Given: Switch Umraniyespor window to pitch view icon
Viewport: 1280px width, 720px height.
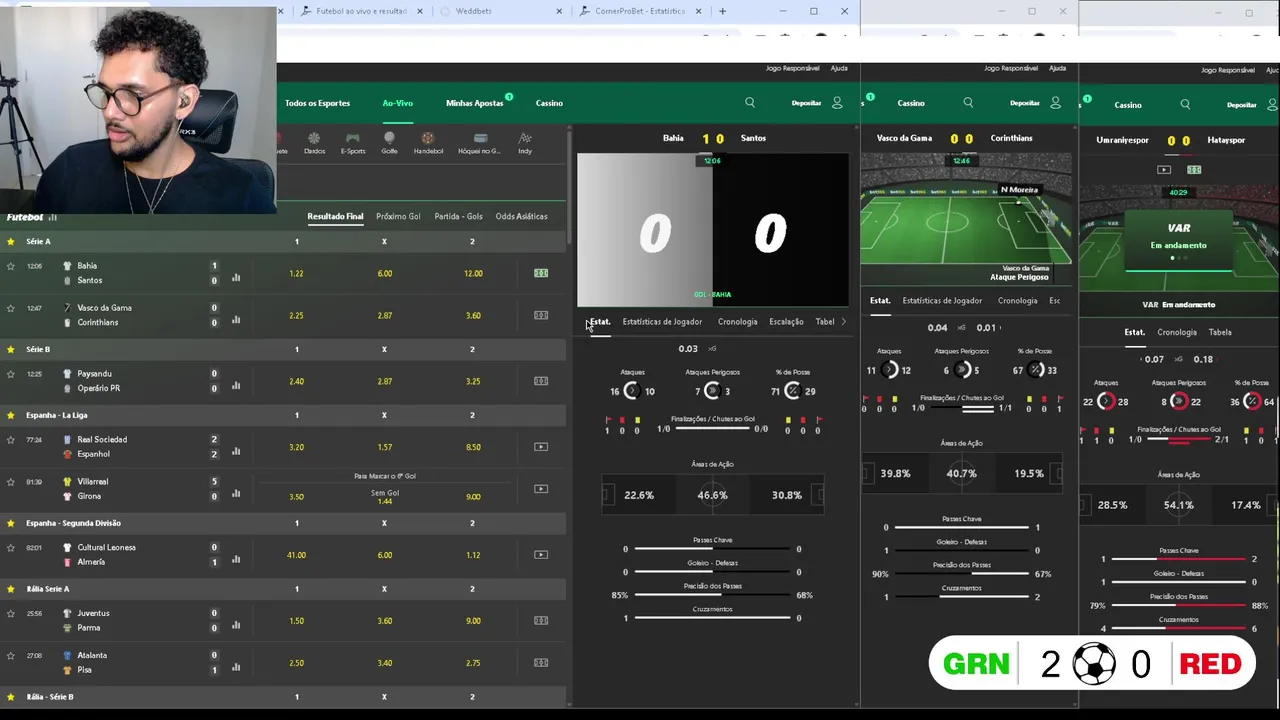Looking at the screenshot, I should (x=1194, y=170).
